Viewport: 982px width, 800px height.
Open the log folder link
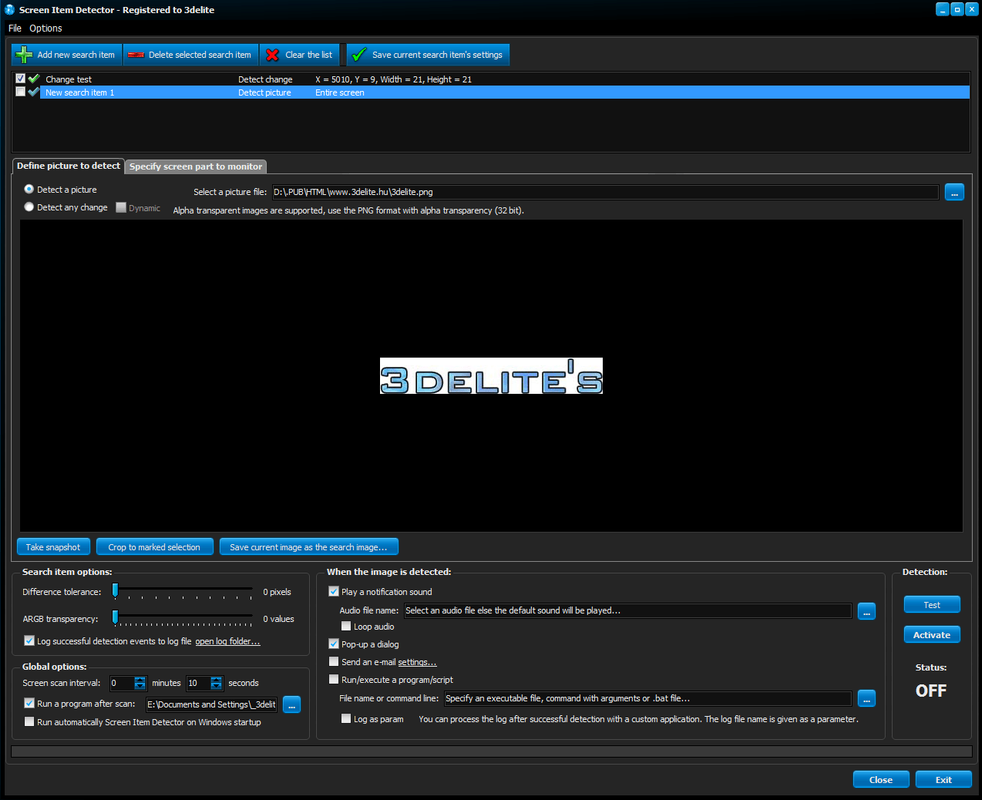(227, 642)
